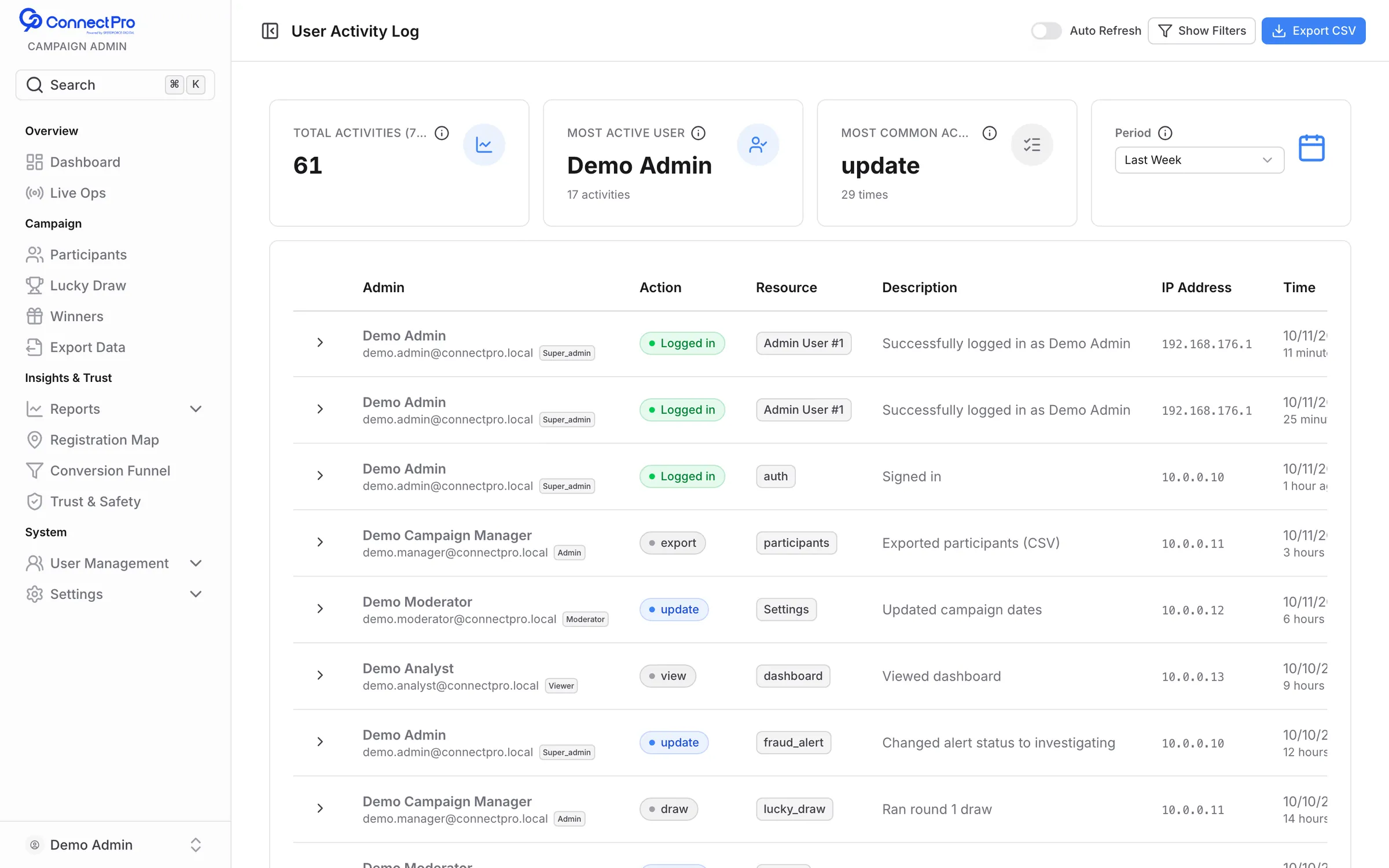Open info icon next to Period
1389x868 pixels.
tap(1165, 133)
